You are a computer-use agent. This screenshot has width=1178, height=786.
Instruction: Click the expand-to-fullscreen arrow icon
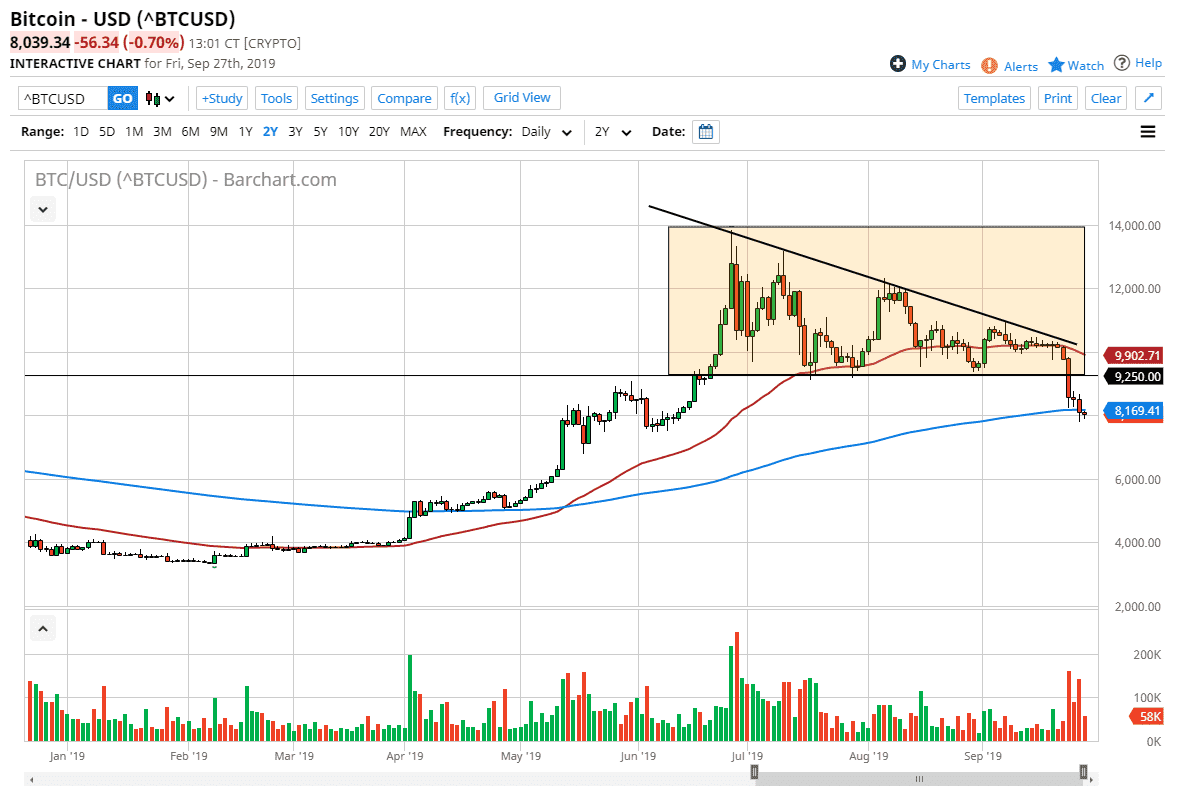point(1147,98)
